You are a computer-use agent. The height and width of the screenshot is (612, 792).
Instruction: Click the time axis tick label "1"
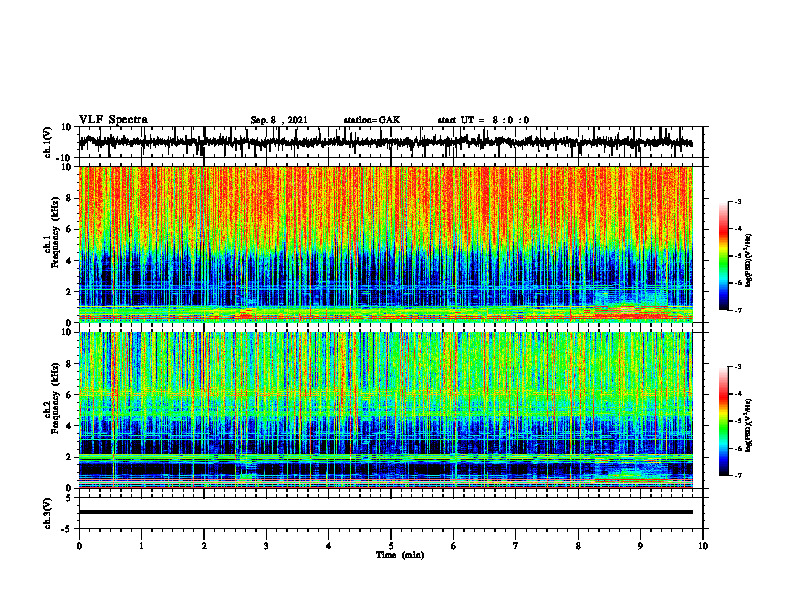(141, 546)
